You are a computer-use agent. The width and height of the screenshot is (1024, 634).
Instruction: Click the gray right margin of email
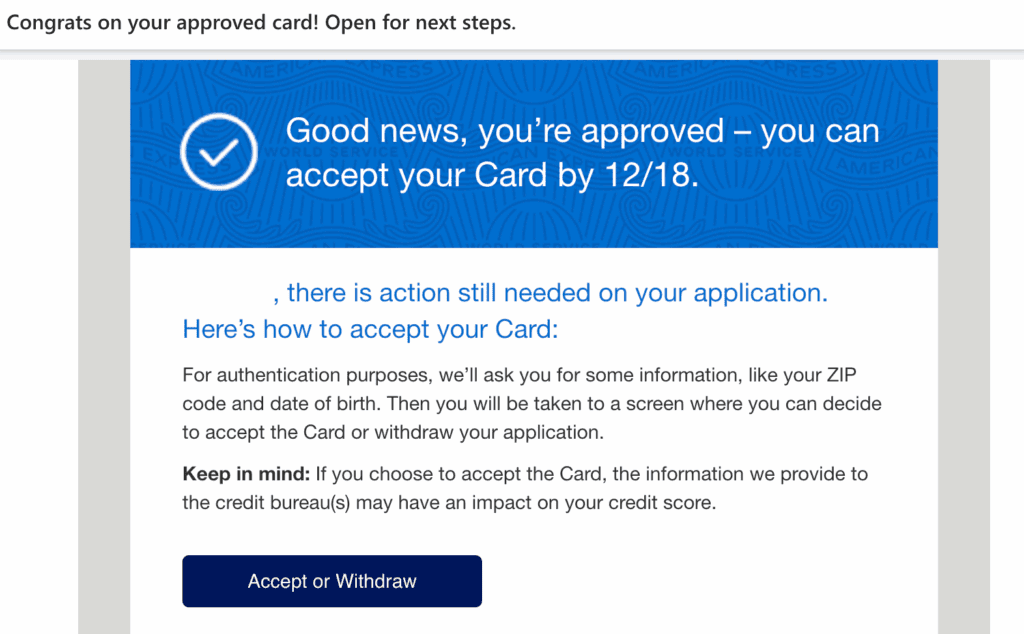(963, 350)
